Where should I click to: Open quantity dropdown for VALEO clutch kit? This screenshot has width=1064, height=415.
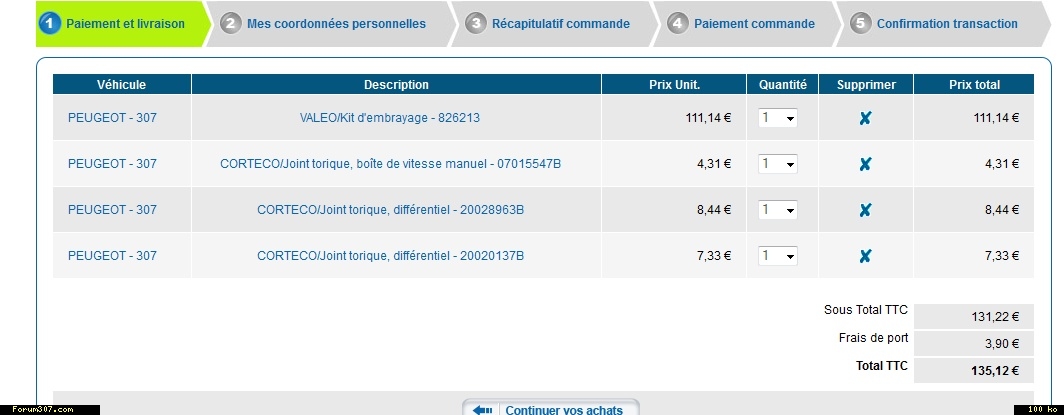click(x=778, y=118)
